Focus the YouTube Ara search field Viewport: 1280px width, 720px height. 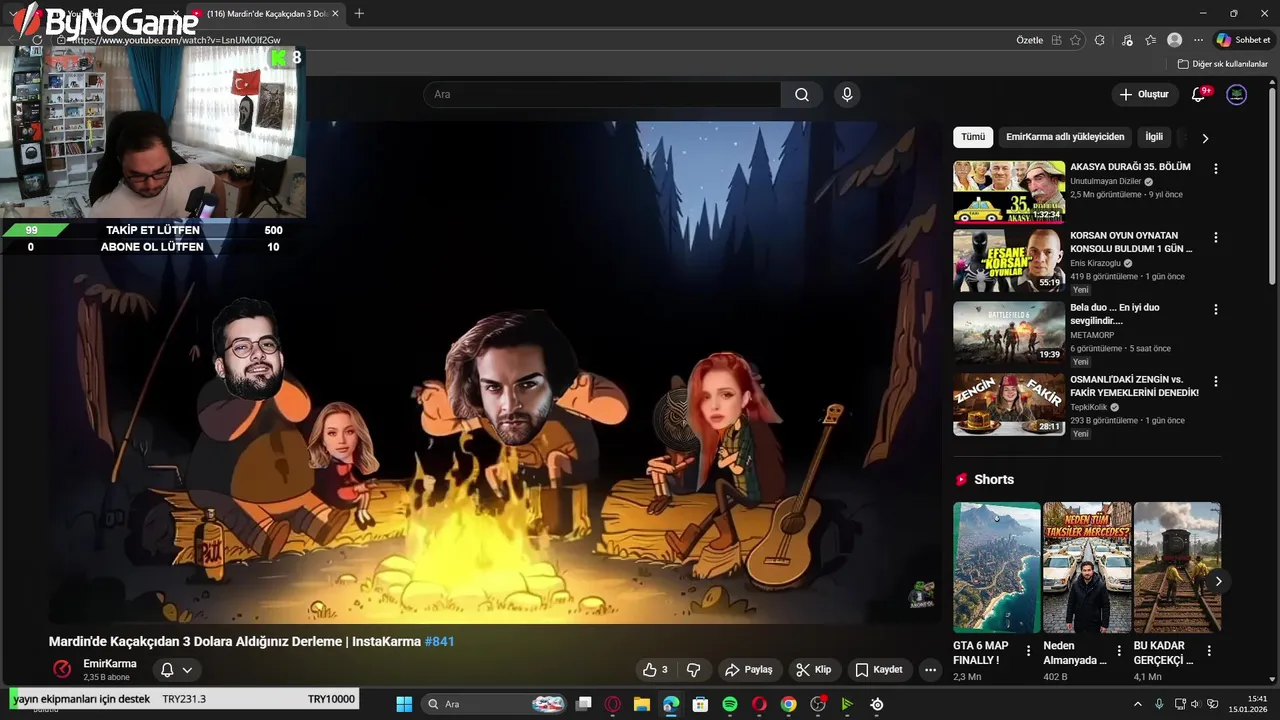click(x=602, y=95)
